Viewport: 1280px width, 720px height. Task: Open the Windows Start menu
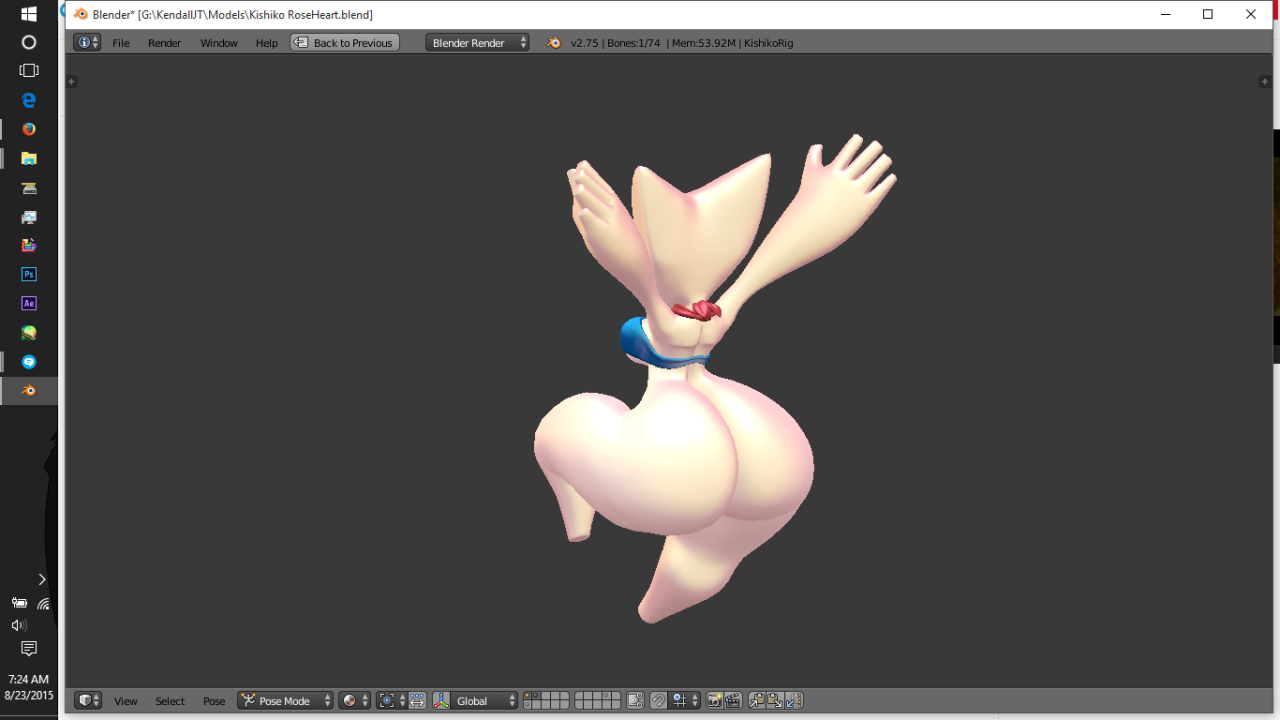coord(29,14)
